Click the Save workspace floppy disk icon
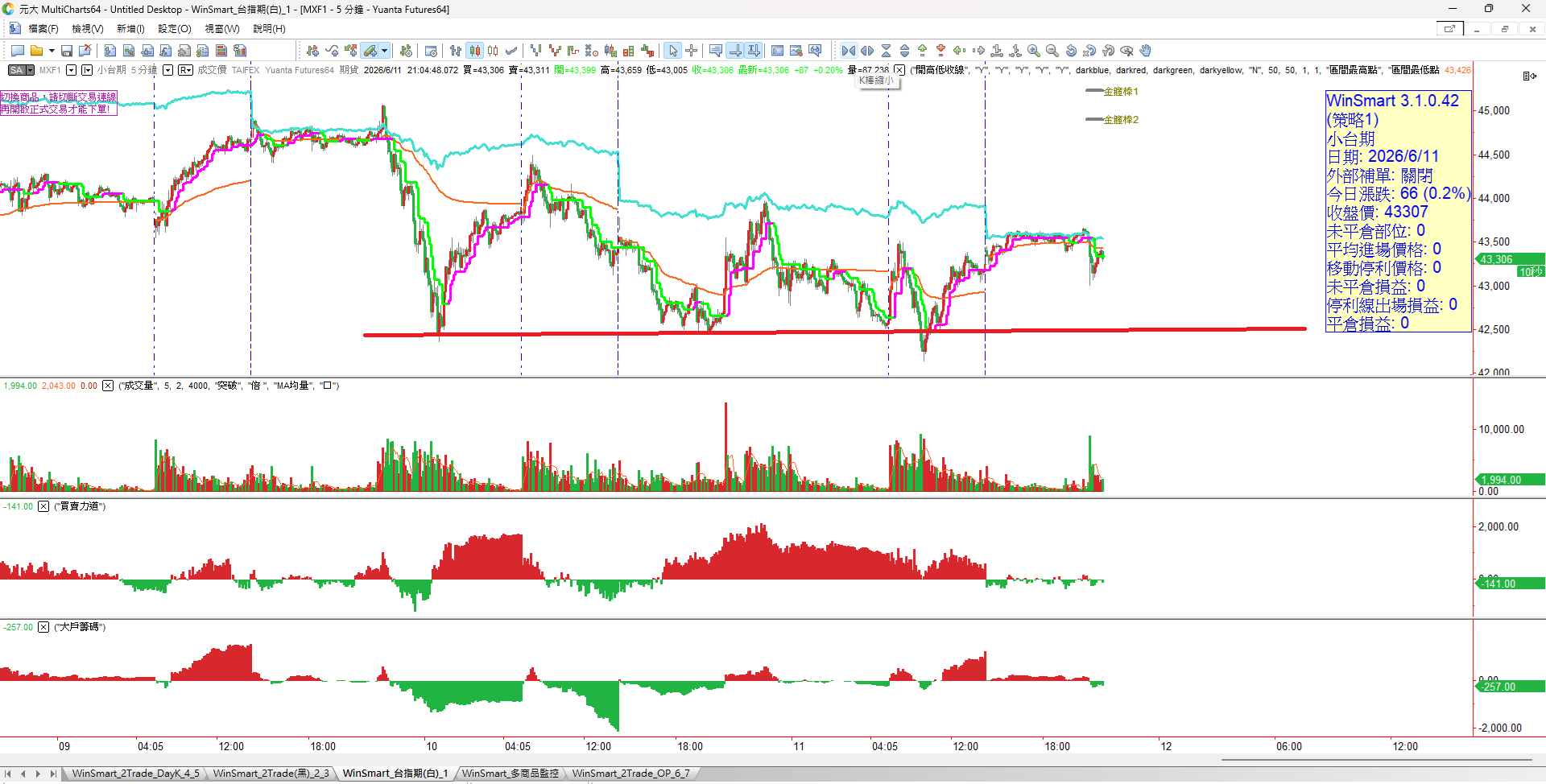 (67, 51)
